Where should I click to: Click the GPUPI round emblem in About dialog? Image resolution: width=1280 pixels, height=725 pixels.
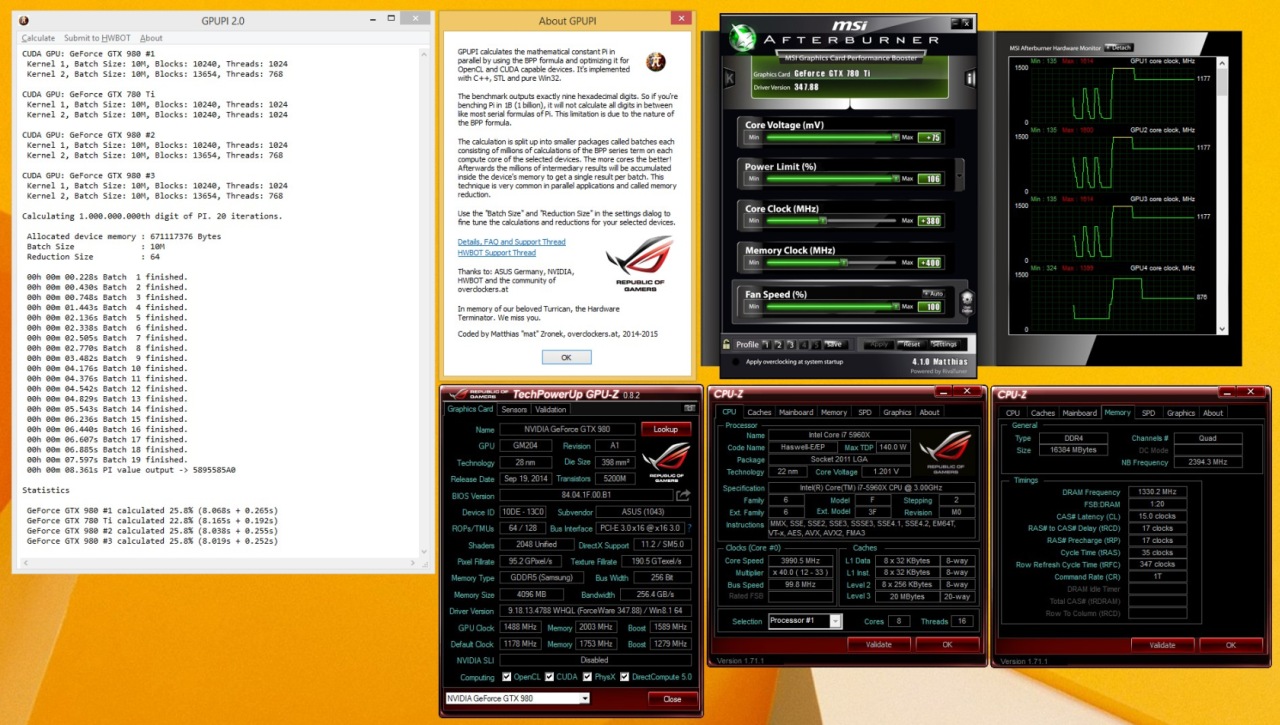[x=655, y=61]
